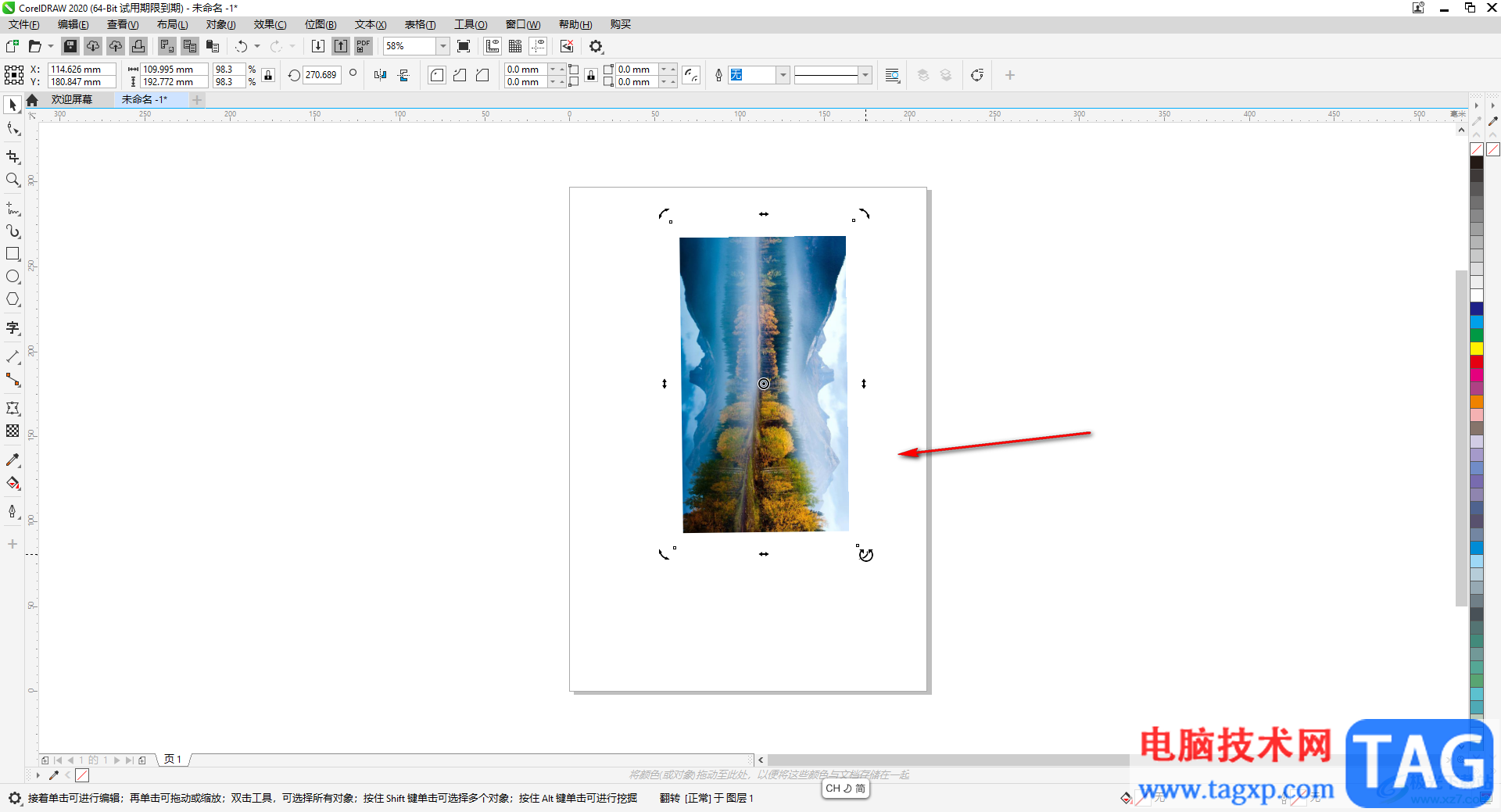The width and height of the screenshot is (1501, 812).
Task: Click the Save disk icon
Action: (x=70, y=46)
